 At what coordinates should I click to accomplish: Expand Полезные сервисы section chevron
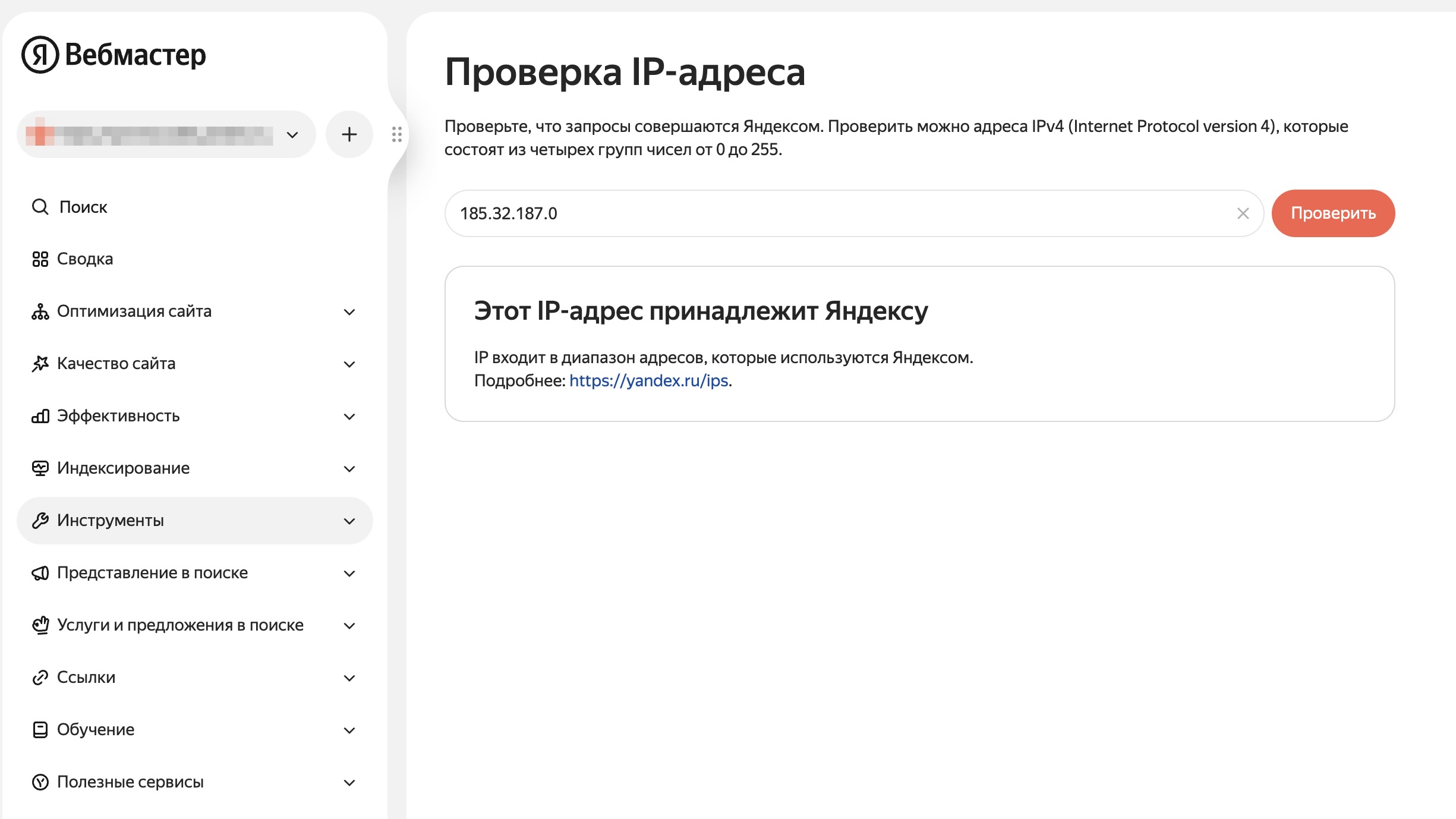(x=349, y=783)
